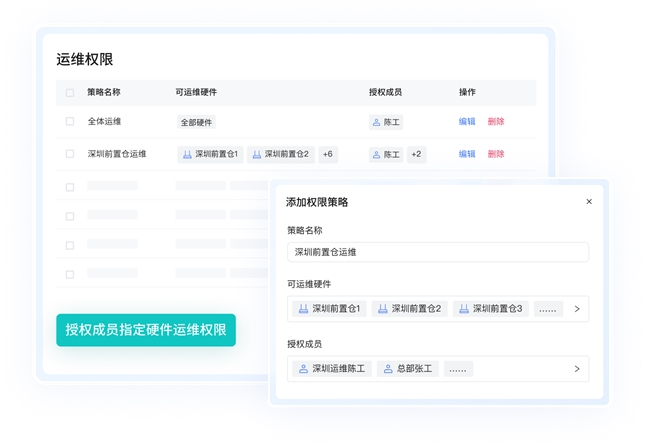This screenshot has height=448, width=650.
Task: Click the 授权成员指定硬件运维权限 button
Action: click(146, 330)
